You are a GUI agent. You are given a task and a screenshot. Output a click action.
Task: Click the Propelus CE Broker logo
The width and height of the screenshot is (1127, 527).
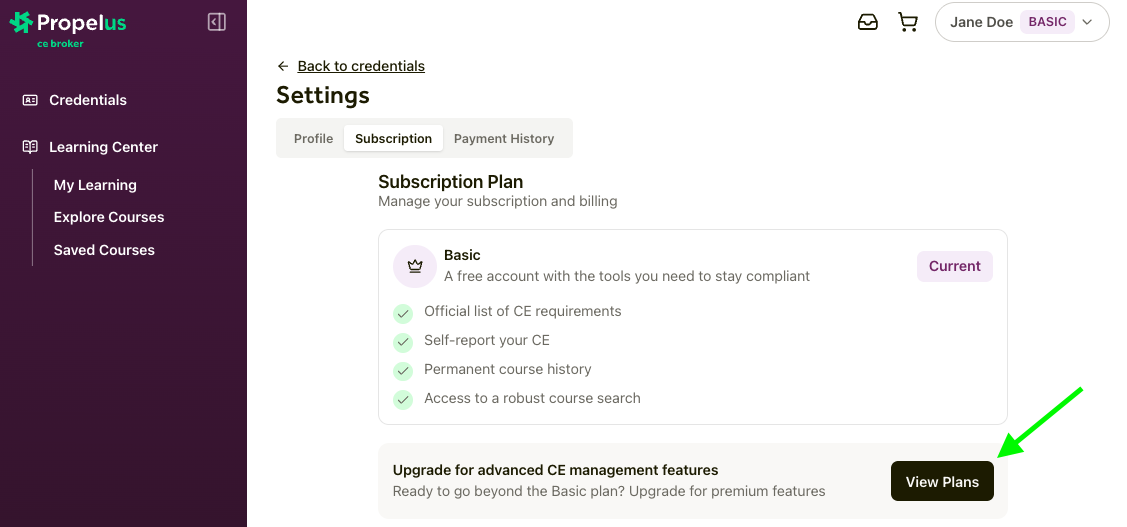68,28
